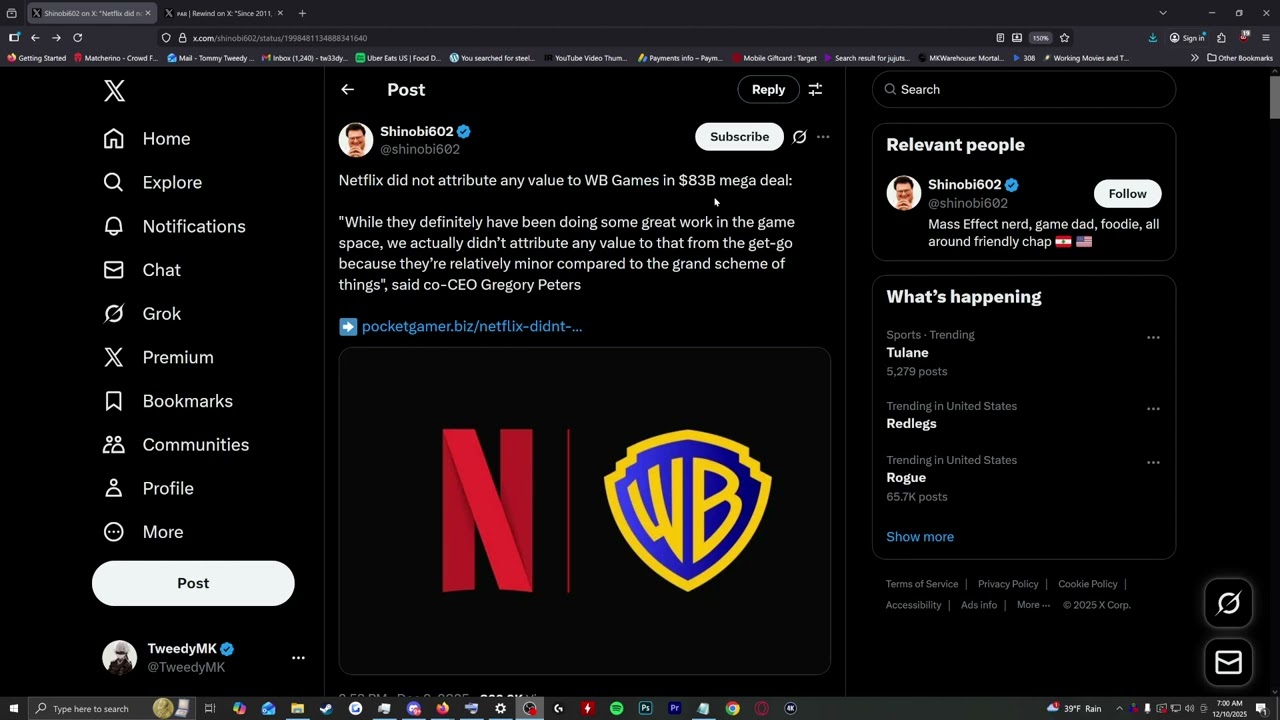
Task: Open Explore in the sidebar
Action: 153,182
